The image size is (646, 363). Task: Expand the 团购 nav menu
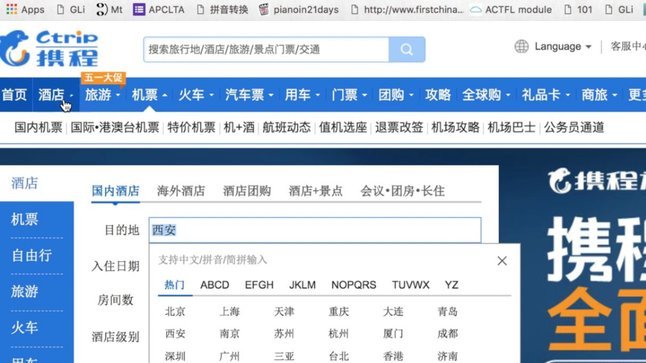click(x=396, y=95)
